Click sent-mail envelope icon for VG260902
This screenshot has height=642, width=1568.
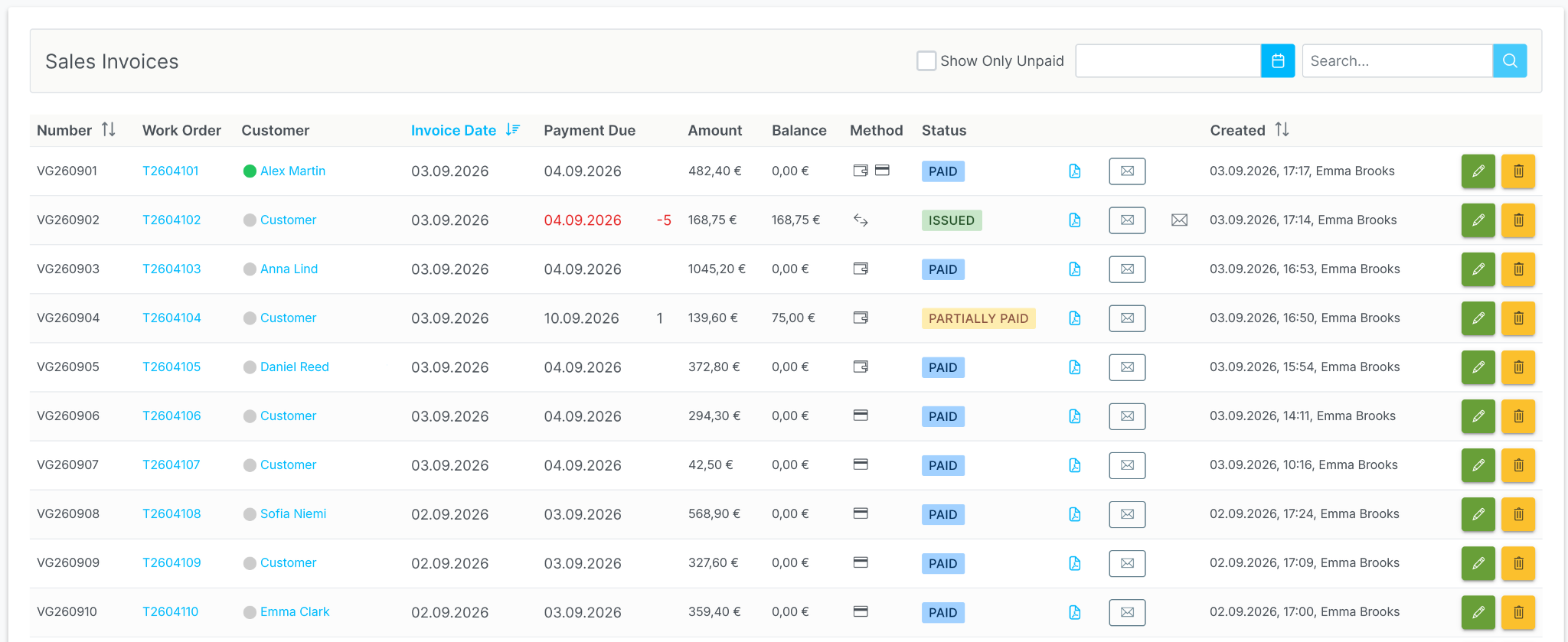pyautogui.click(x=1179, y=220)
